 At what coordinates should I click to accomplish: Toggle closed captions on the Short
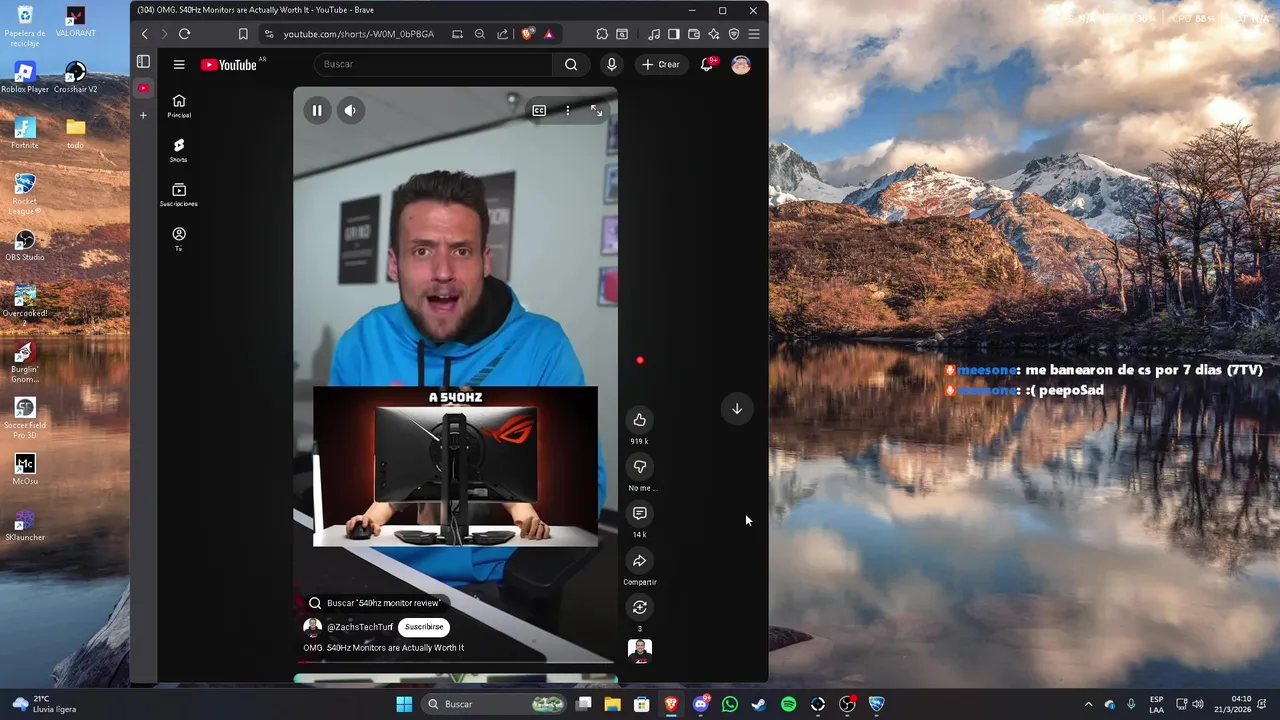tap(539, 111)
